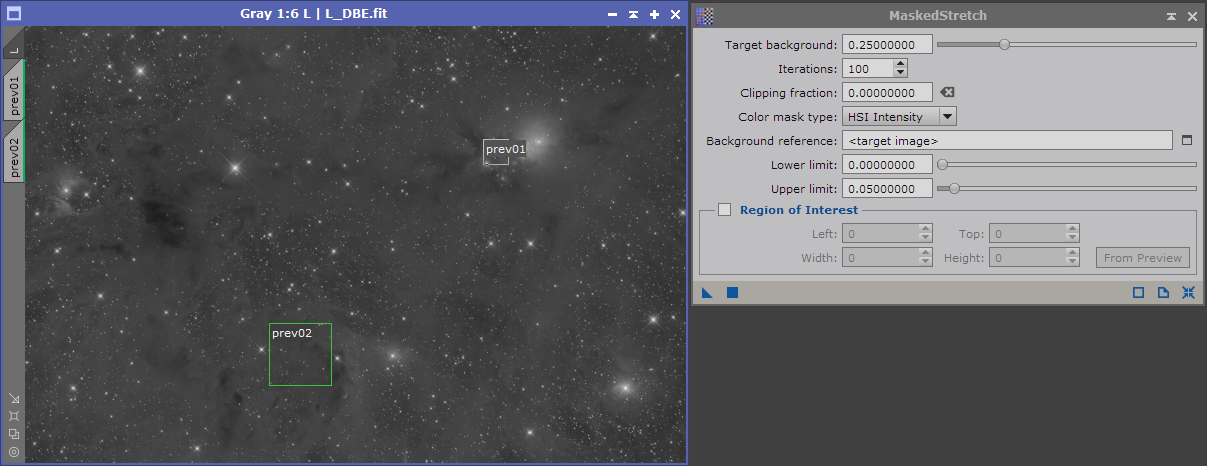Viewport: 1207px width, 466px height.
Task: Open the view selector beside Background reference
Action: pos(1187,140)
